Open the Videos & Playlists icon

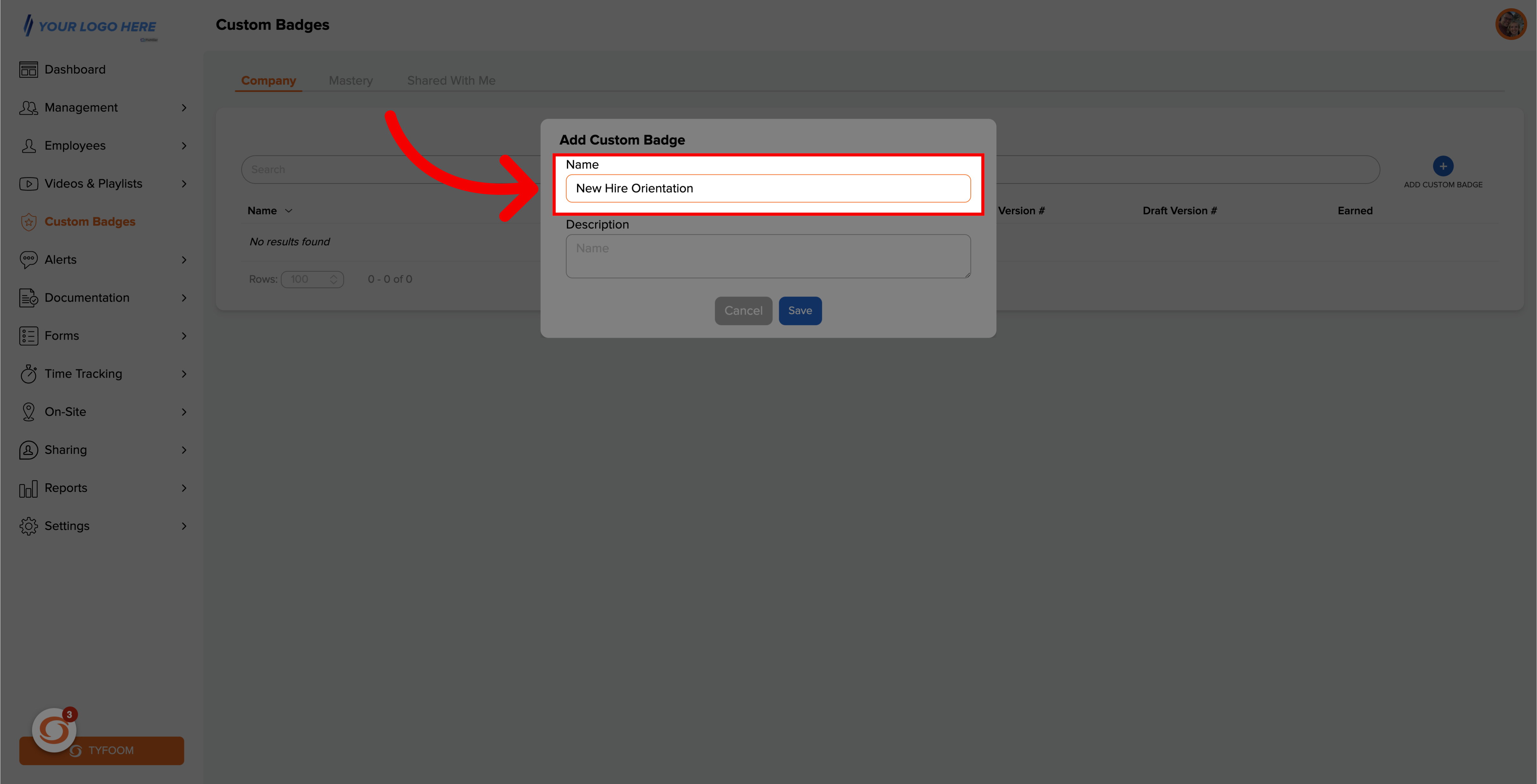(28, 183)
